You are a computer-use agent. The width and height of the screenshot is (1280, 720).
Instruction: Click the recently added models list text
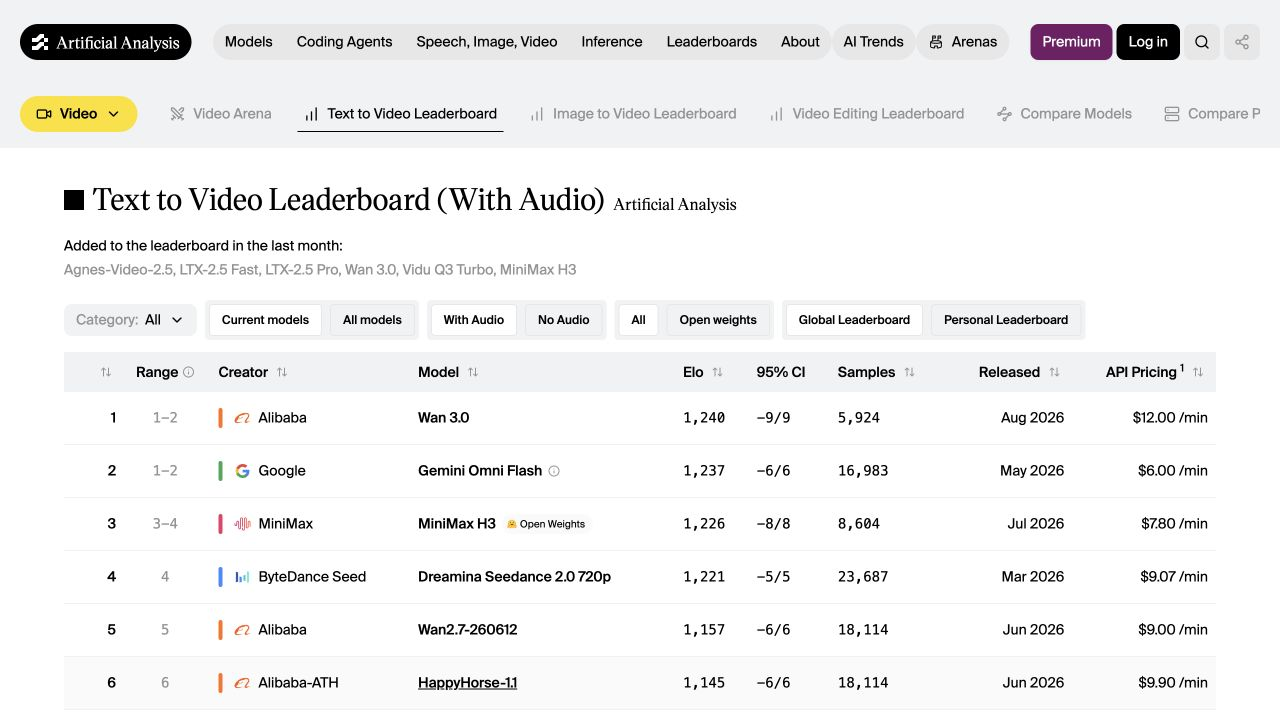click(320, 270)
